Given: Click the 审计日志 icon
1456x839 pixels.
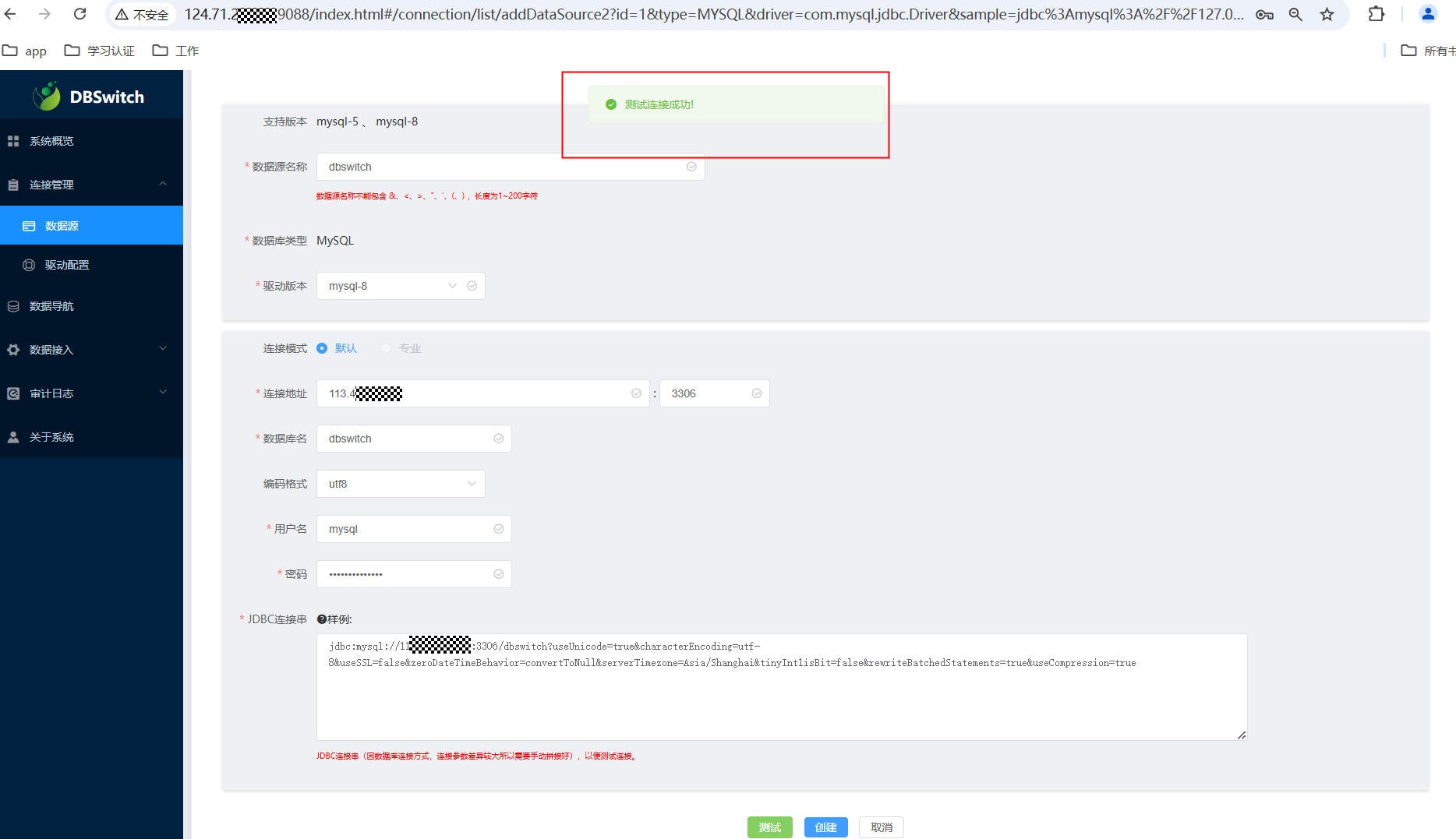Looking at the screenshot, I should click(13, 393).
